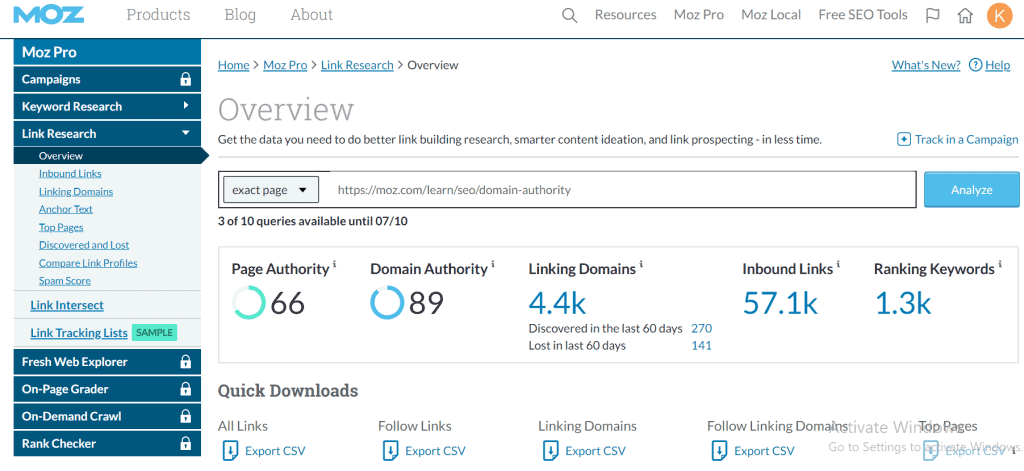This screenshot has height=471, width=1024.
Task: Click lock icon on Fresh Web Explorer
Action: (x=185, y=362)
